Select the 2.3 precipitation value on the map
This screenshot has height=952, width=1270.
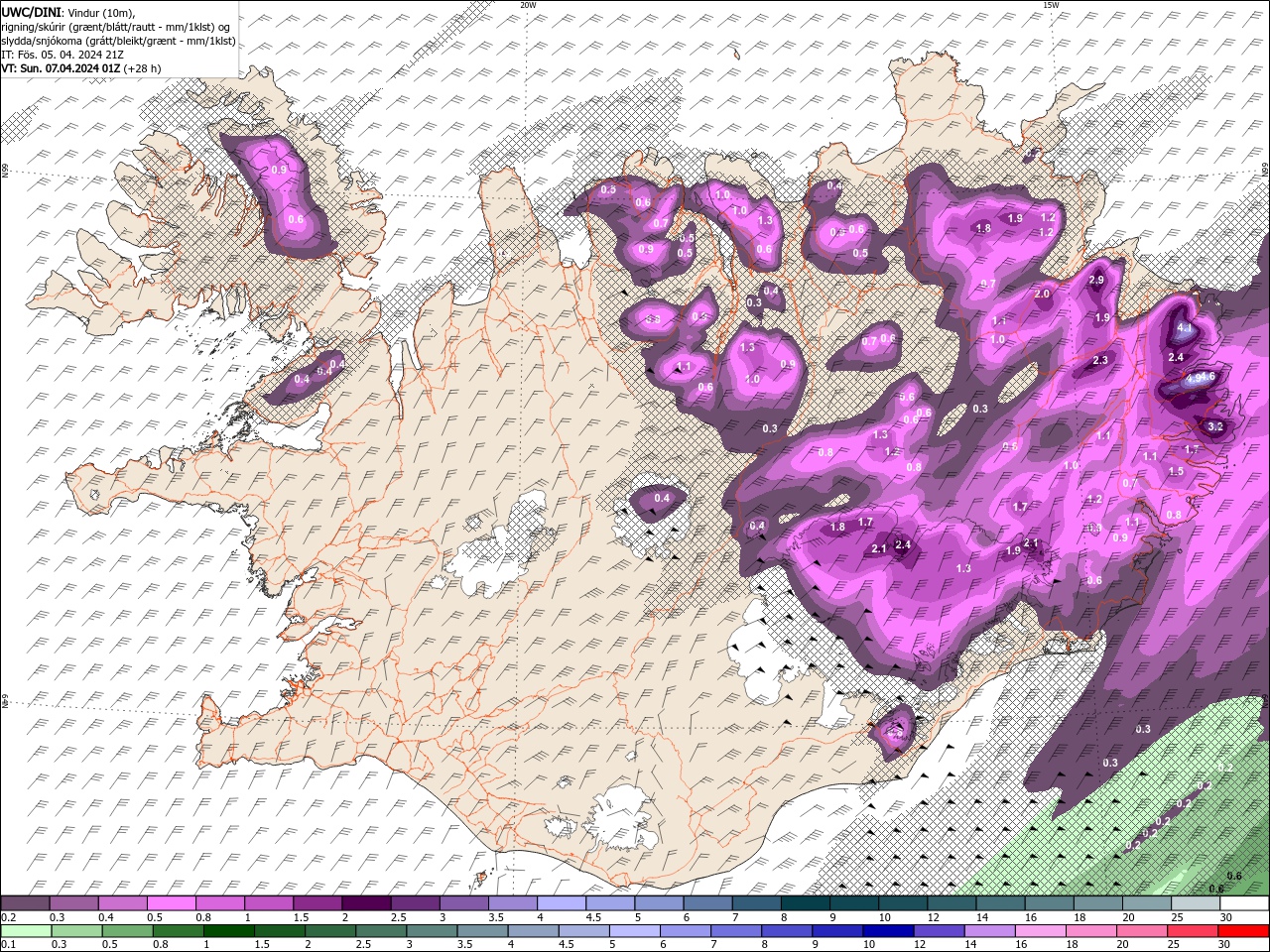click(1099, 361)
